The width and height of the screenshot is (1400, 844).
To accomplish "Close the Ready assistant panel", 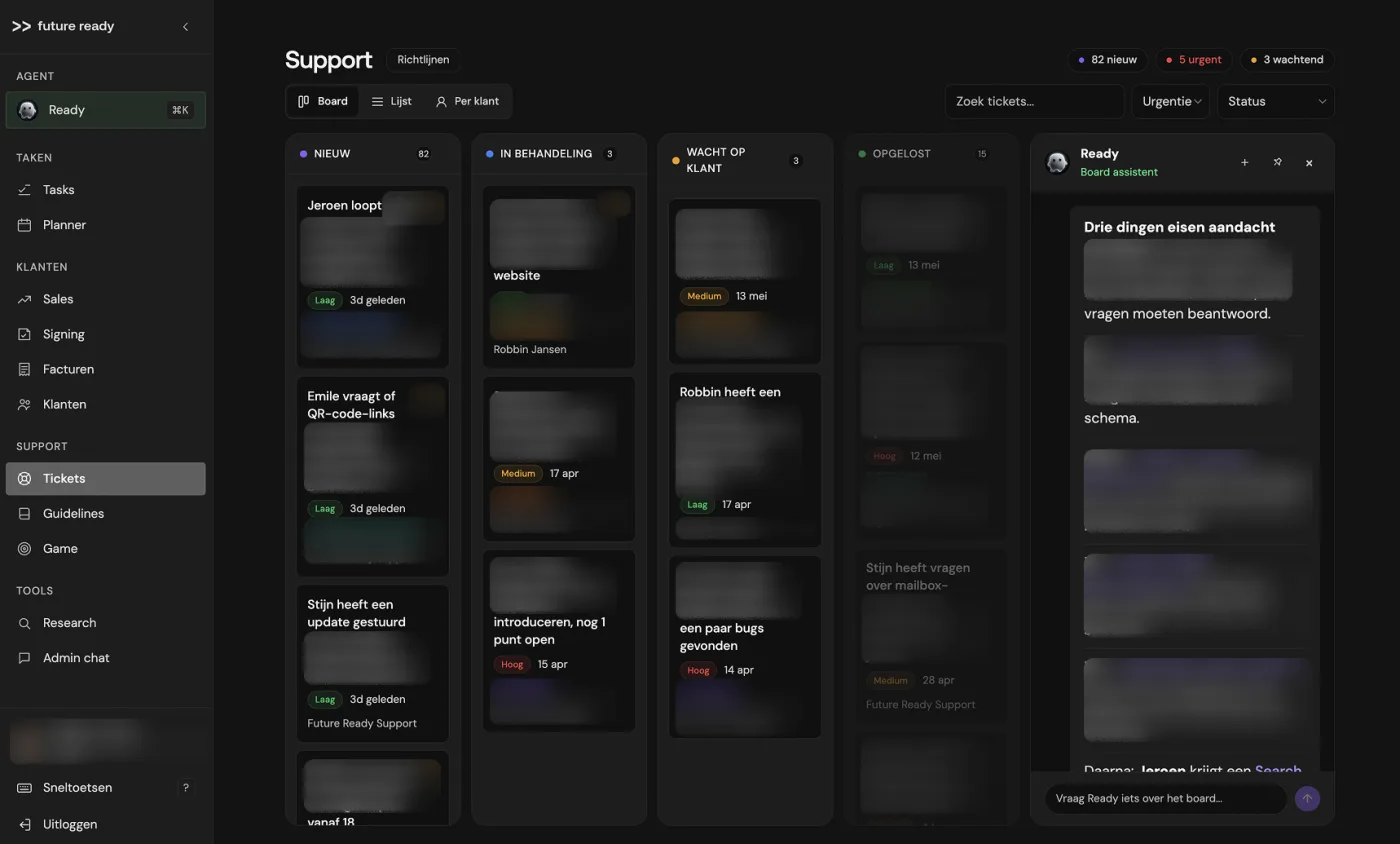I will [x=1309, y=162].
